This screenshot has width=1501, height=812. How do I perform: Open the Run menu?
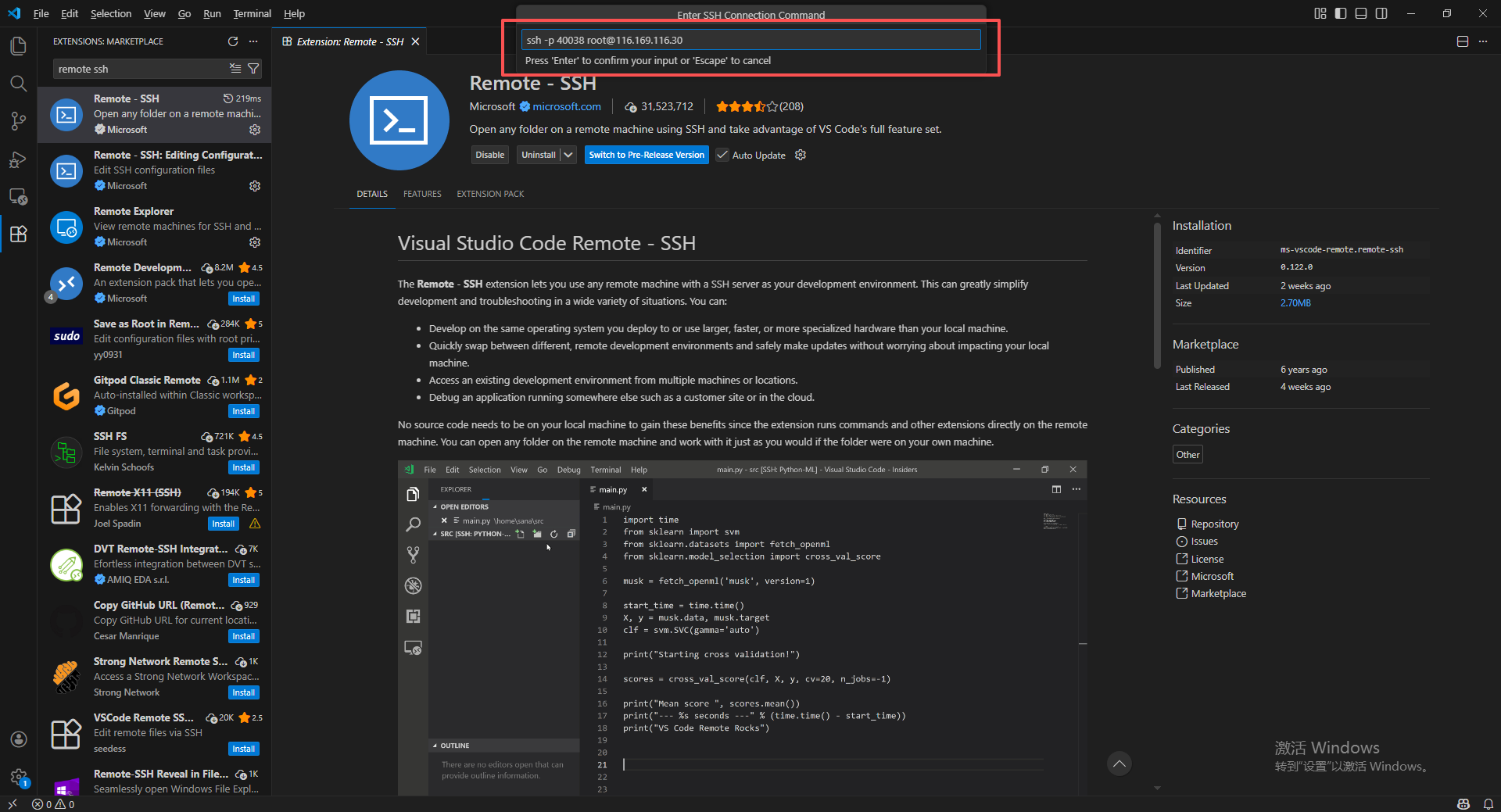tap(212, 13)
